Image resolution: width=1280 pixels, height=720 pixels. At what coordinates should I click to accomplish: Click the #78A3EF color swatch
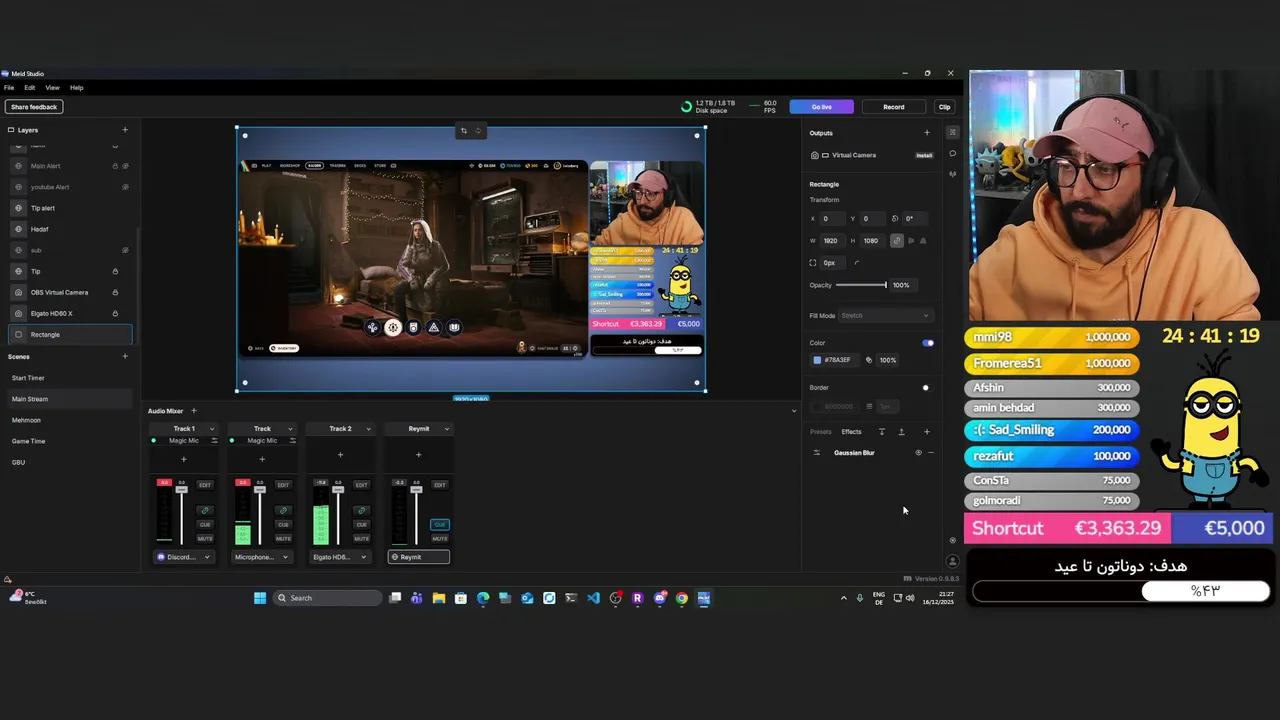coord(817,360)
